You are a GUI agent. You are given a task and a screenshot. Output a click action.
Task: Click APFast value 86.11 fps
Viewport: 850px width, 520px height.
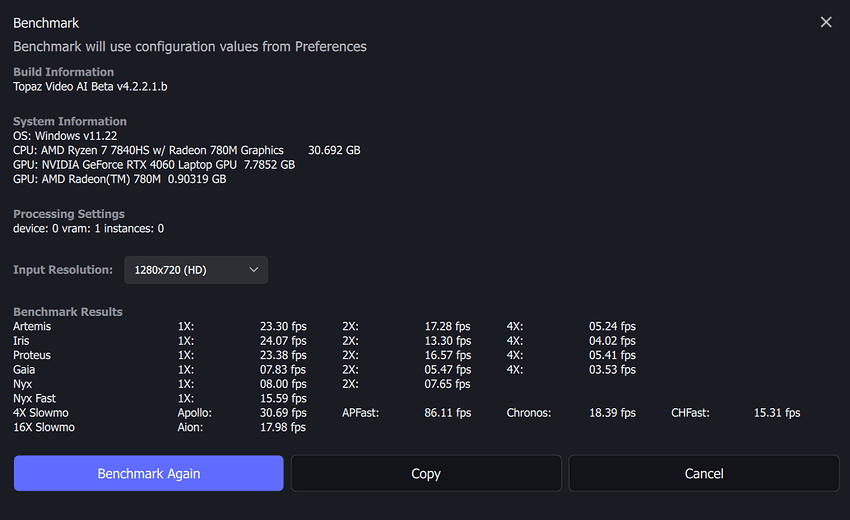click(448, 413)
